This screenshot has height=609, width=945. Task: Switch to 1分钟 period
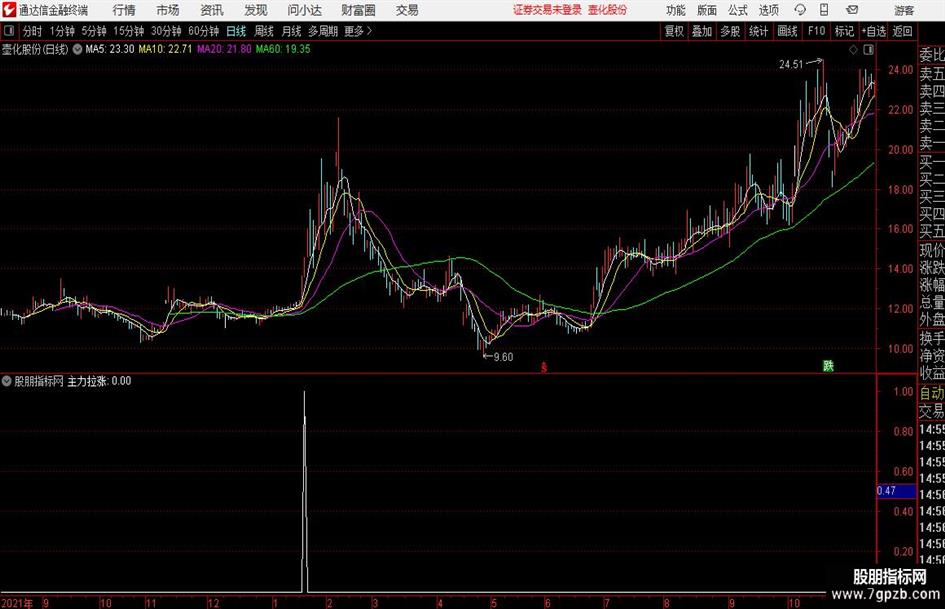point(61,31)
